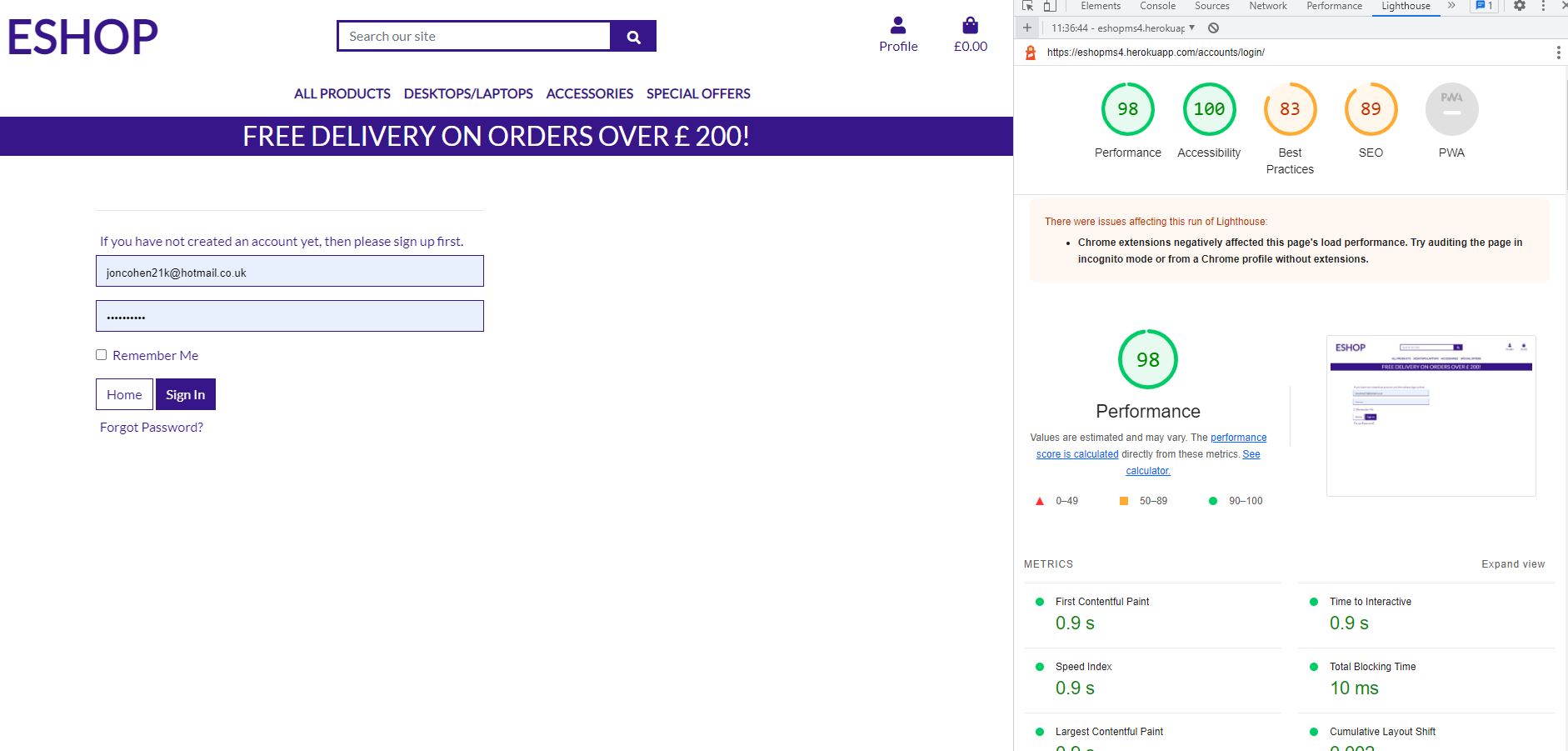Clear all Lighthouse reports
Viewport: 1568px width, 751px height.
[x=1213, y=28]
